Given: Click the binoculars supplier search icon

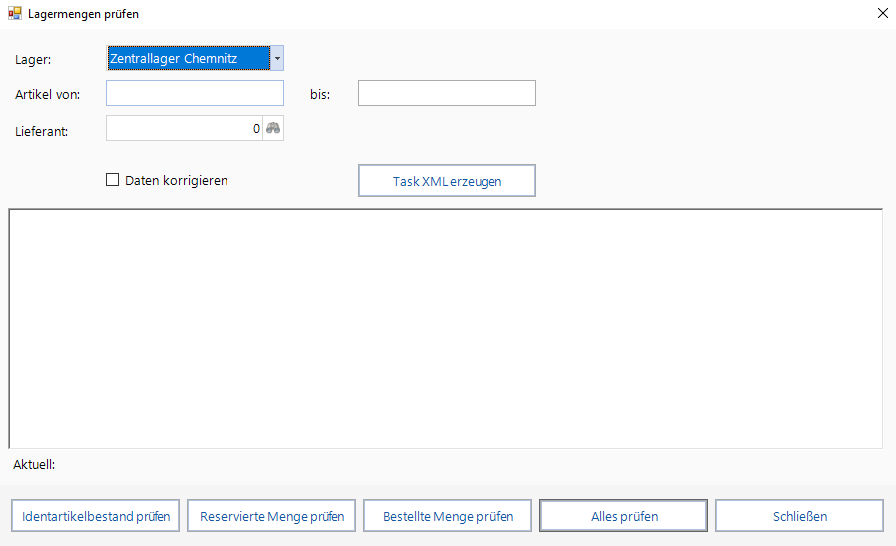Looking at the screenshot, I should pyautogui.click(x=273, y=129).
